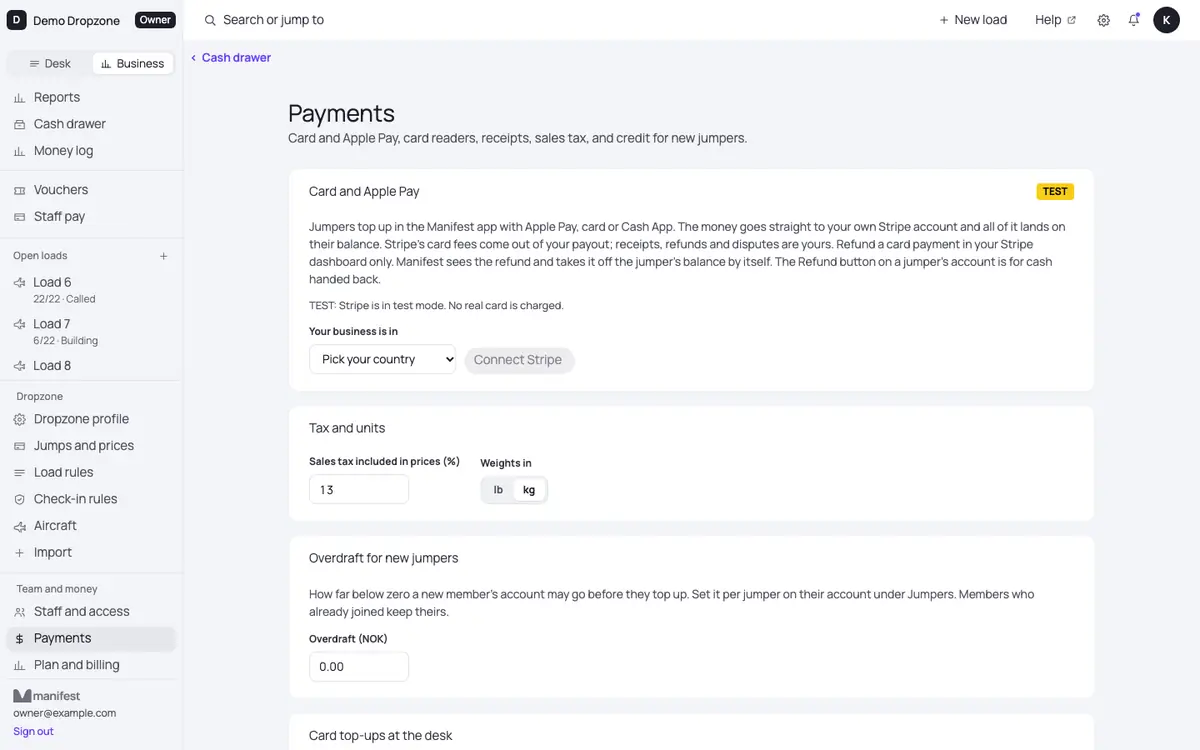This screenshot has width=1200, height=750.
Task: Open Dropzone profile settings
Action: point(91,420)
